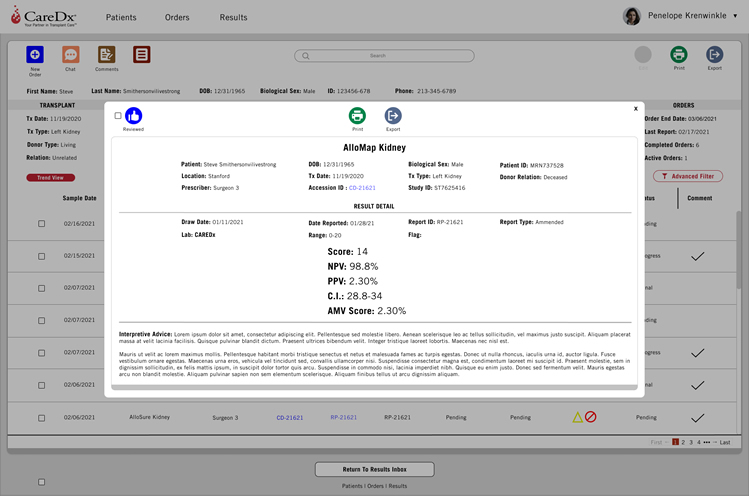Image resolution: width=749 pixels, height=496 pixels.
Task: Go to page 4 in pagination
Action: click(x=698, y=442)
